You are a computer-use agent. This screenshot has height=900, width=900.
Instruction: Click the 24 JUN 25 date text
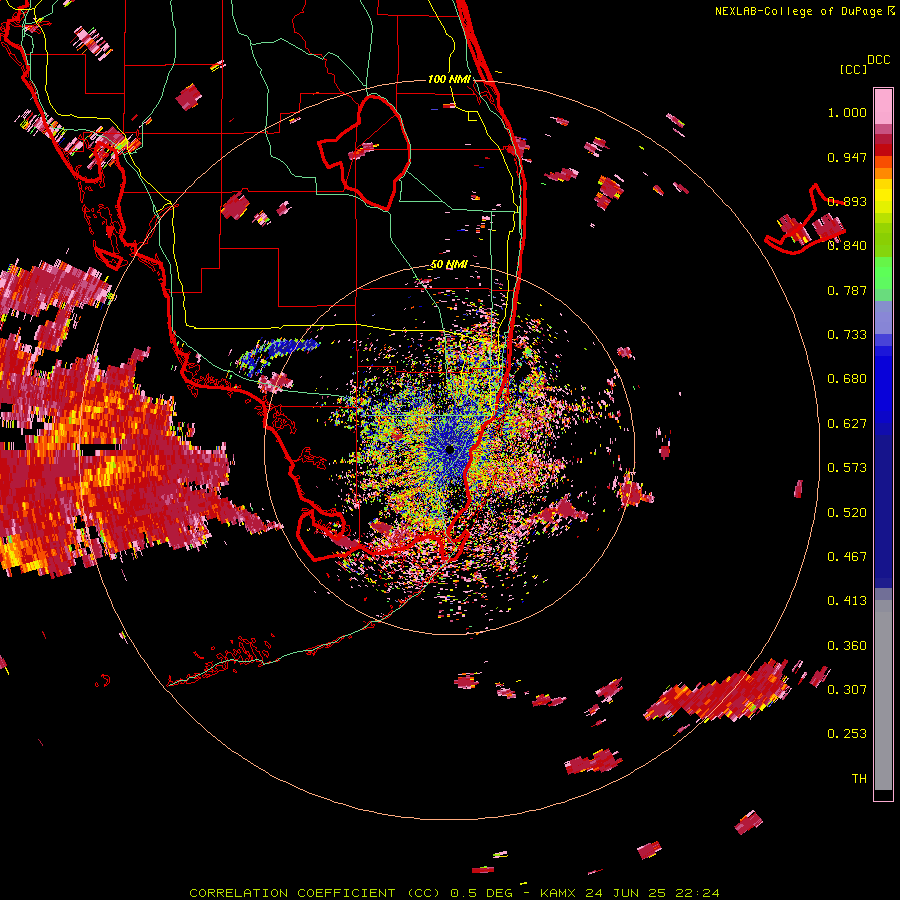[626, 893]
